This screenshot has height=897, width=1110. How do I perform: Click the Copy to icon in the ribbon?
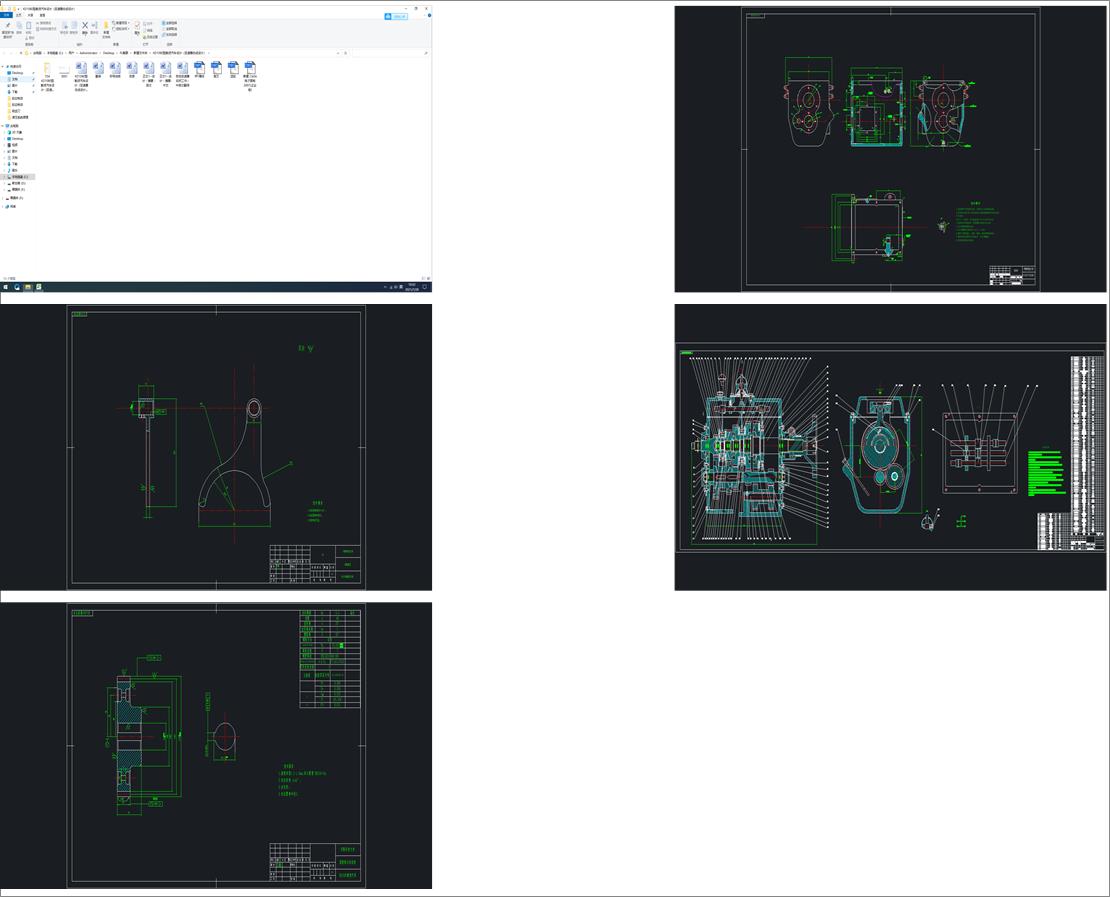coord(74,25)
